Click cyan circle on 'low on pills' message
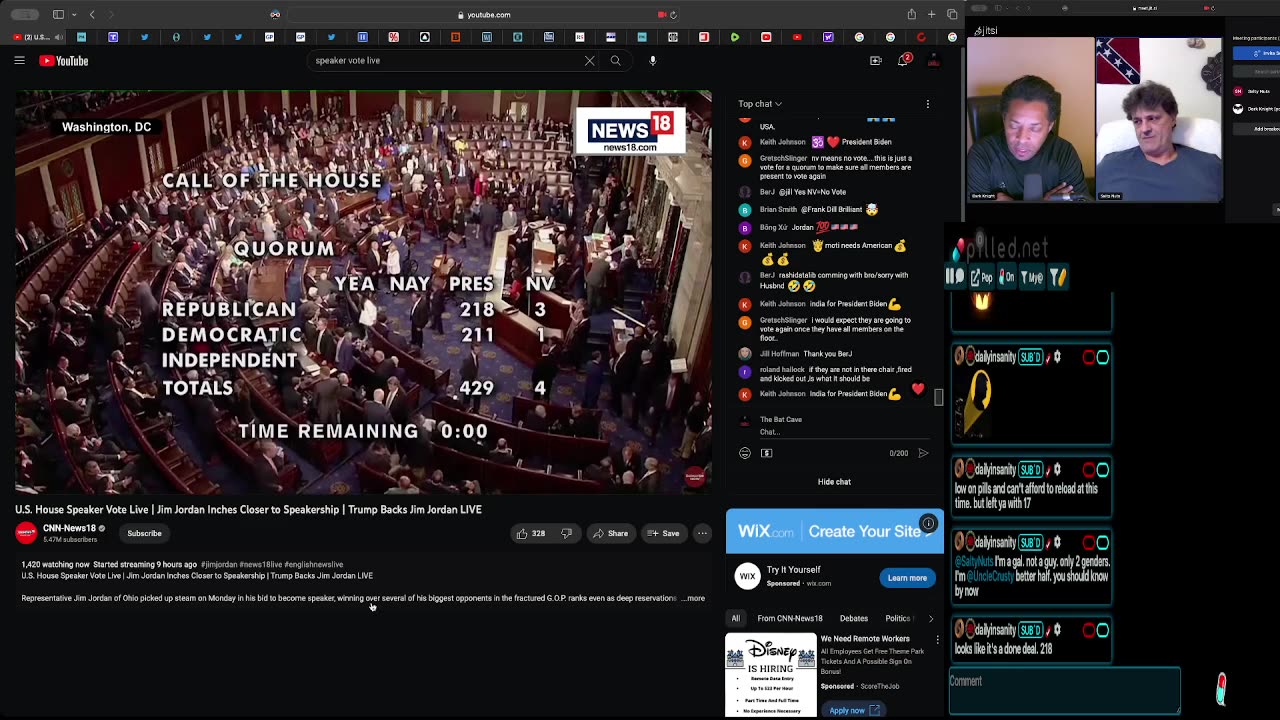This screenshot has height=720, width=1280. pos(1103,470)
